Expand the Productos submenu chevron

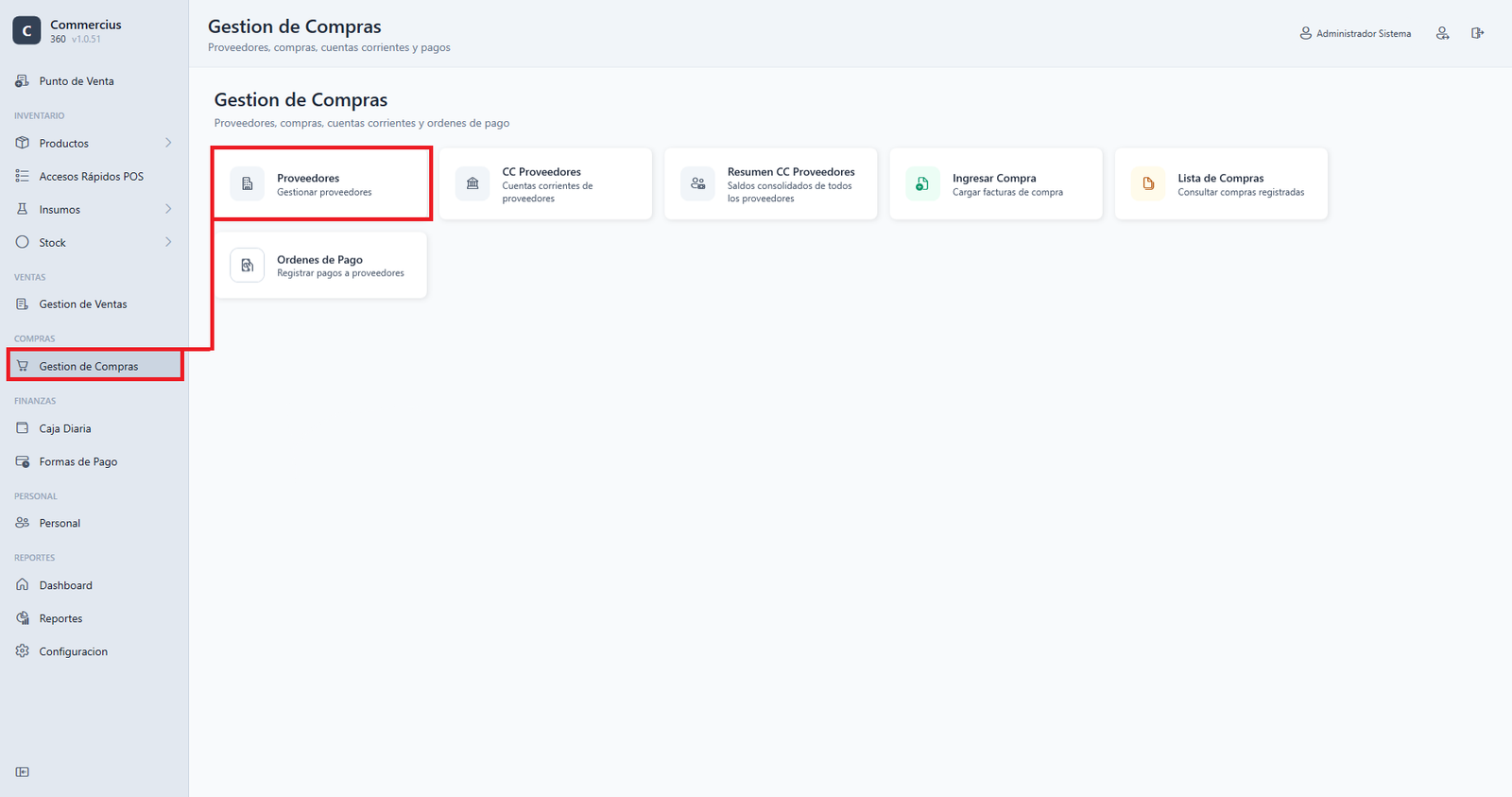[x=168, y=143]
